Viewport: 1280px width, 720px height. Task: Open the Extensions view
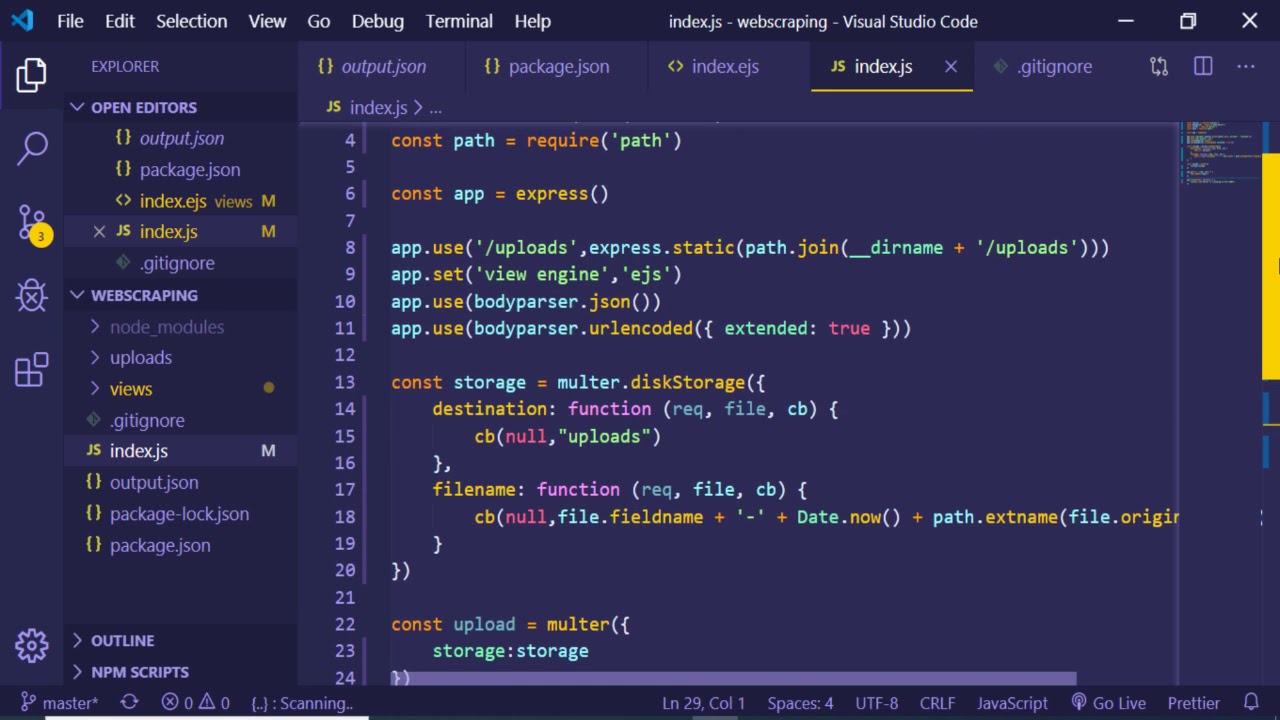click(32, 369)
